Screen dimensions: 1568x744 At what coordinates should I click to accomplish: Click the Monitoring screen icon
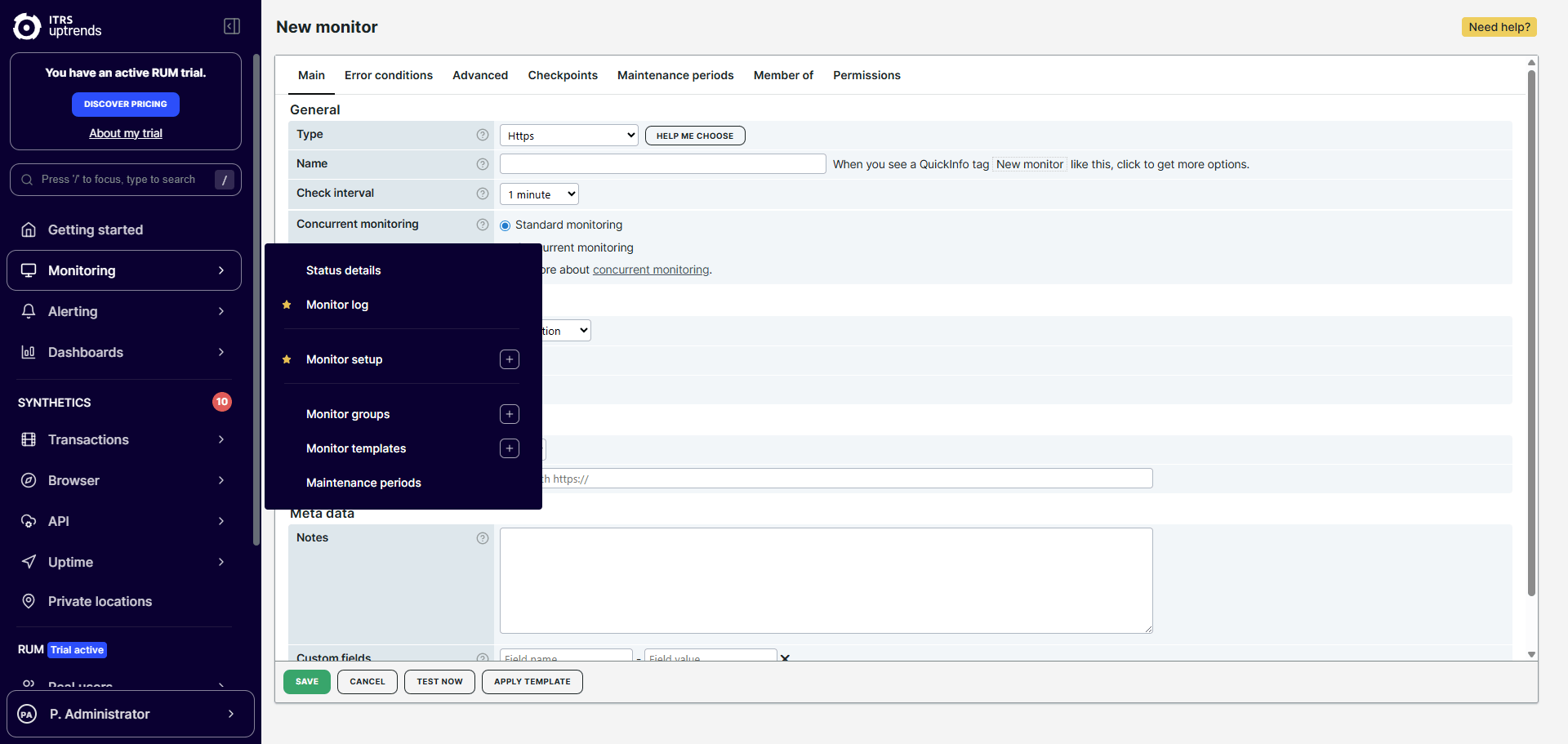click(x=29, y=270)
